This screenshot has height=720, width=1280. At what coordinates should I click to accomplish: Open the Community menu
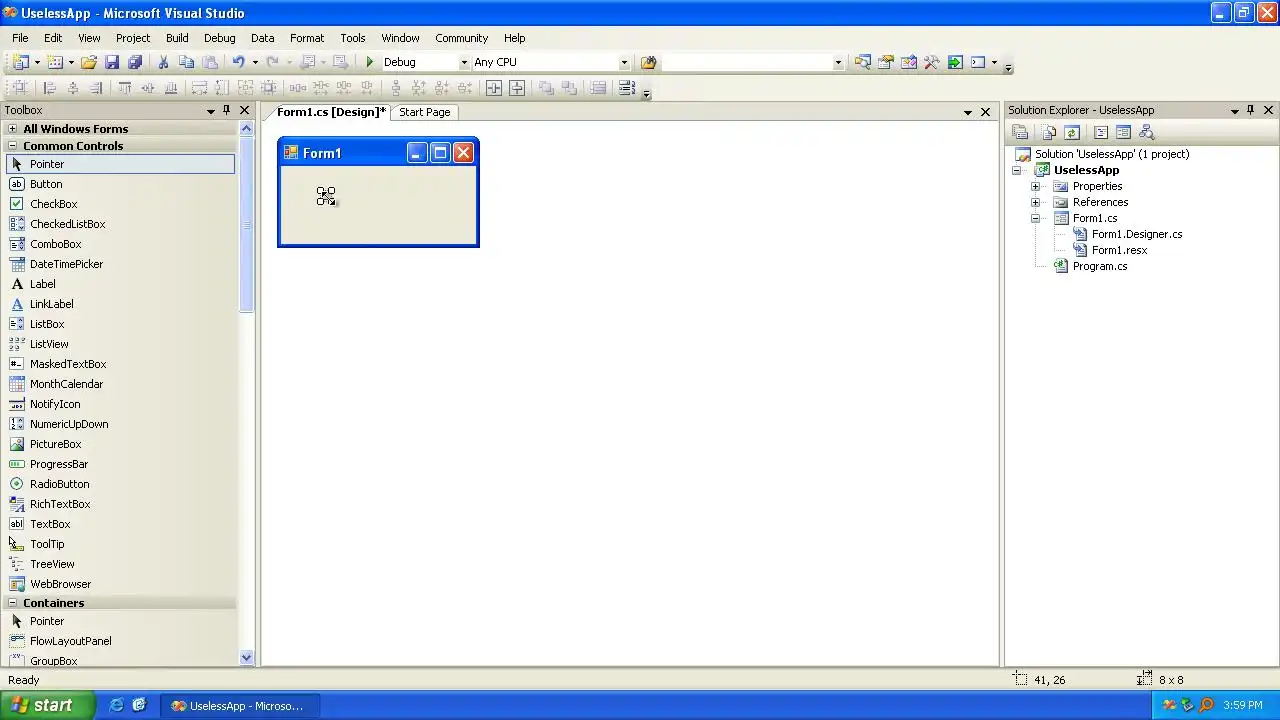pyautogui.click(x=461, y=38)
